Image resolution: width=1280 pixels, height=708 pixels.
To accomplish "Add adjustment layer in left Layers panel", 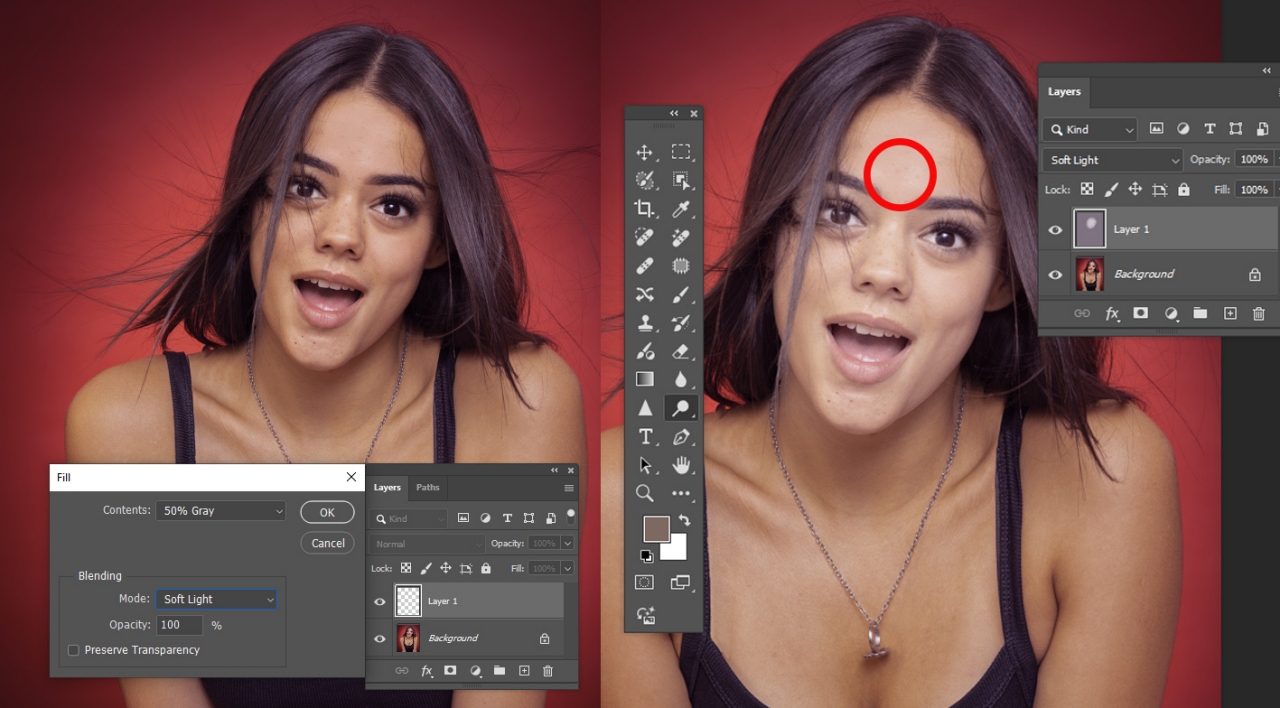I will tap(475, 670).
